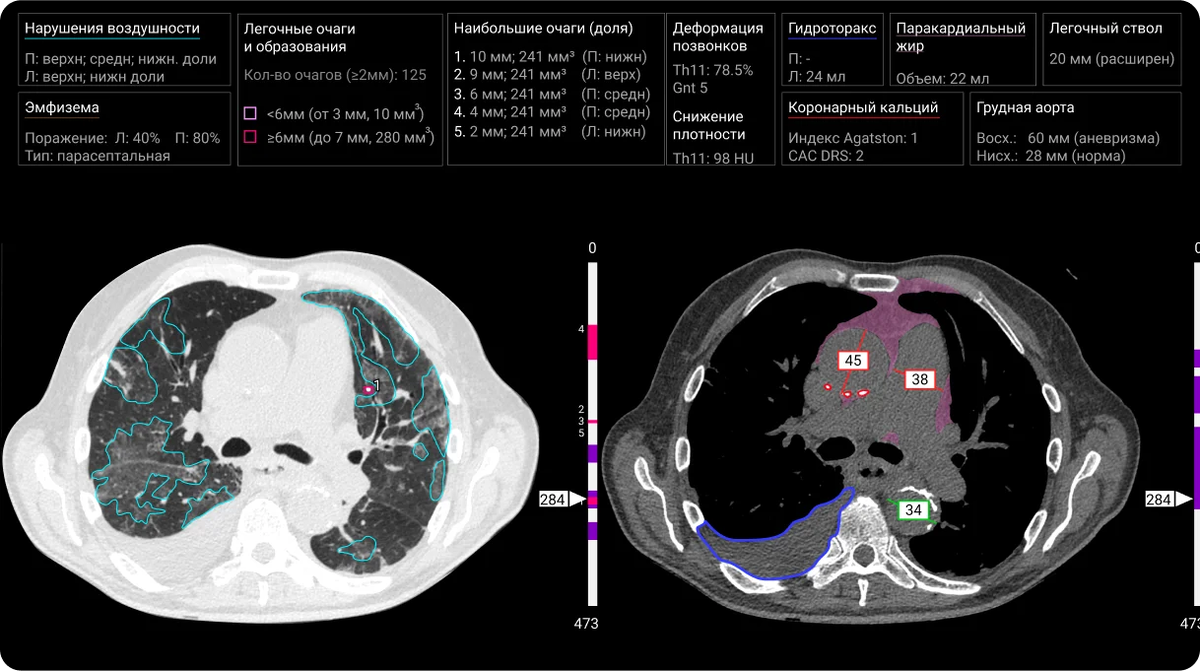The height and width of the screenshot is (671, 1200).
Task: Select nodule row 1. 10 мм (П: нижн)
Action: 550,56
